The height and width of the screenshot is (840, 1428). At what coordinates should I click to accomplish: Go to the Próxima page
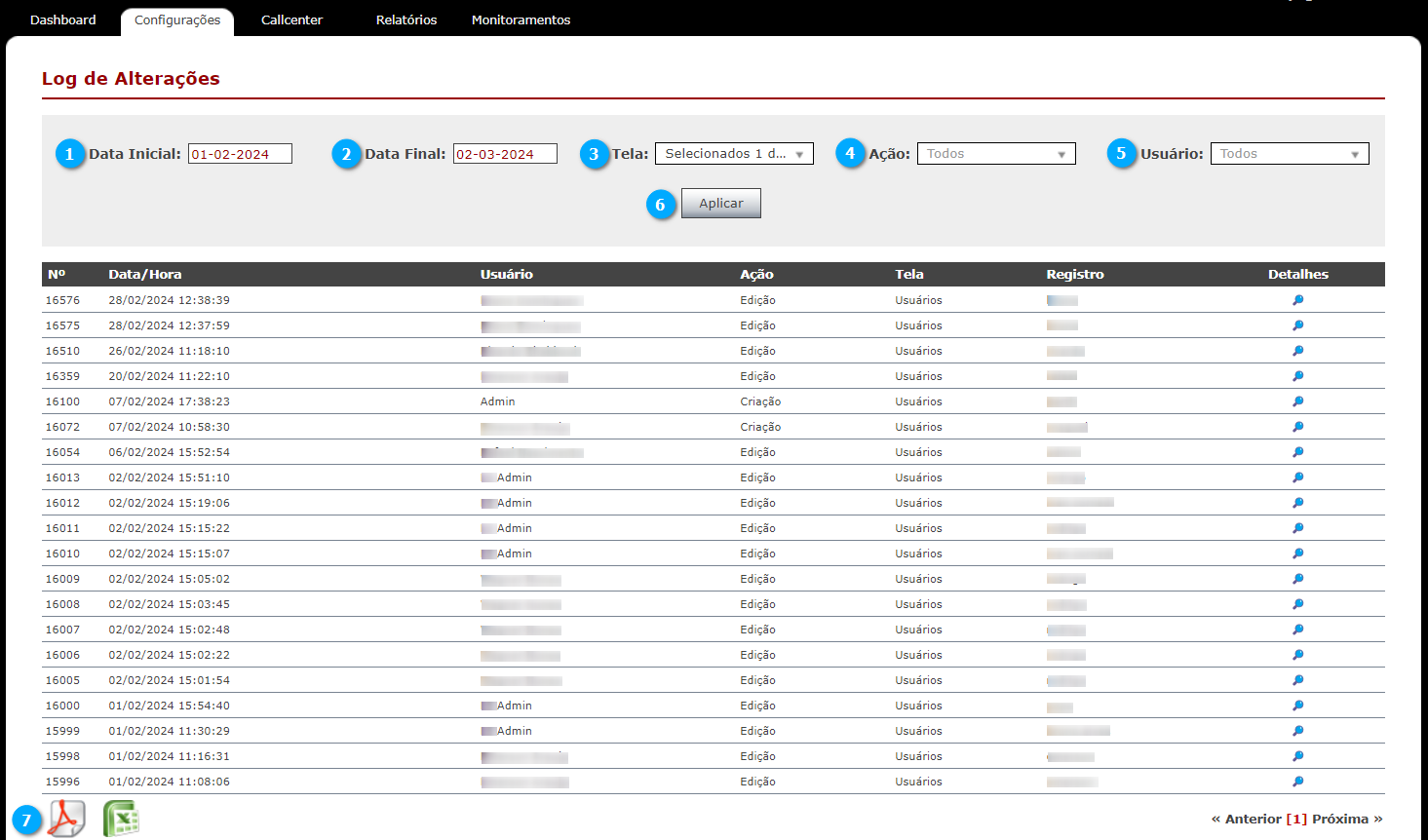[1347, 819]
